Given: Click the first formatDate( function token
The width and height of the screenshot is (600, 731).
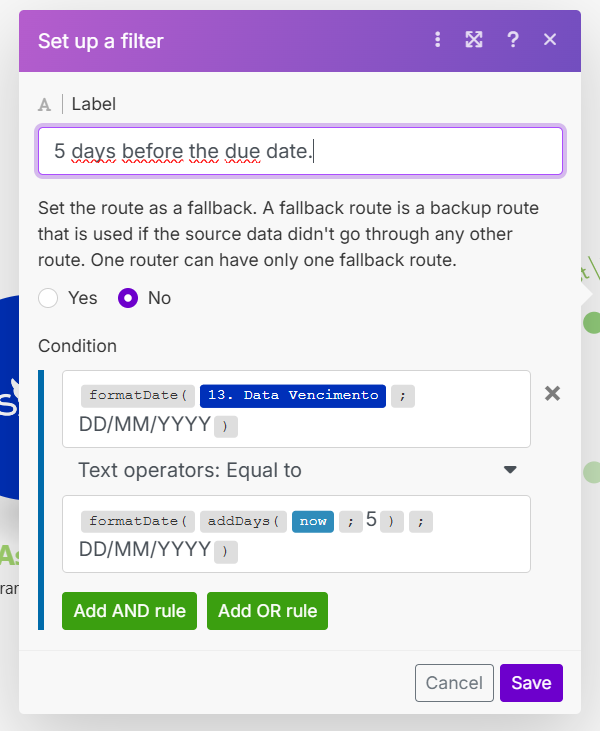Looking at the screenshot, I should [137, 395].
